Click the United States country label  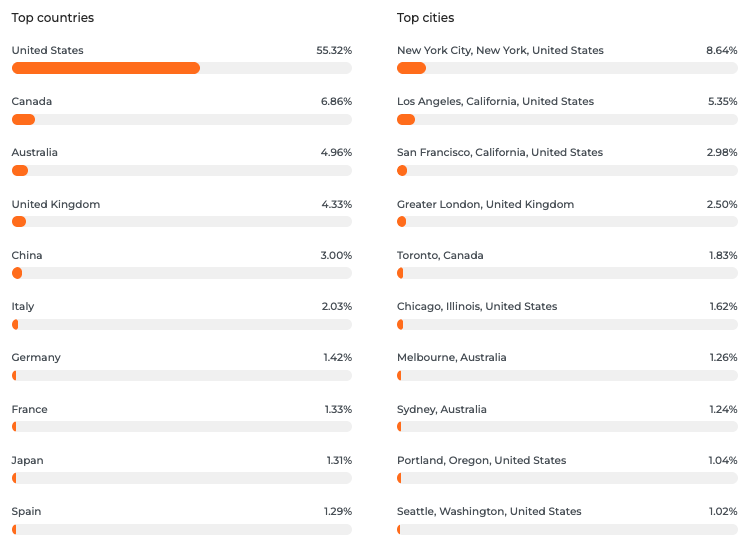coord(47,50)
